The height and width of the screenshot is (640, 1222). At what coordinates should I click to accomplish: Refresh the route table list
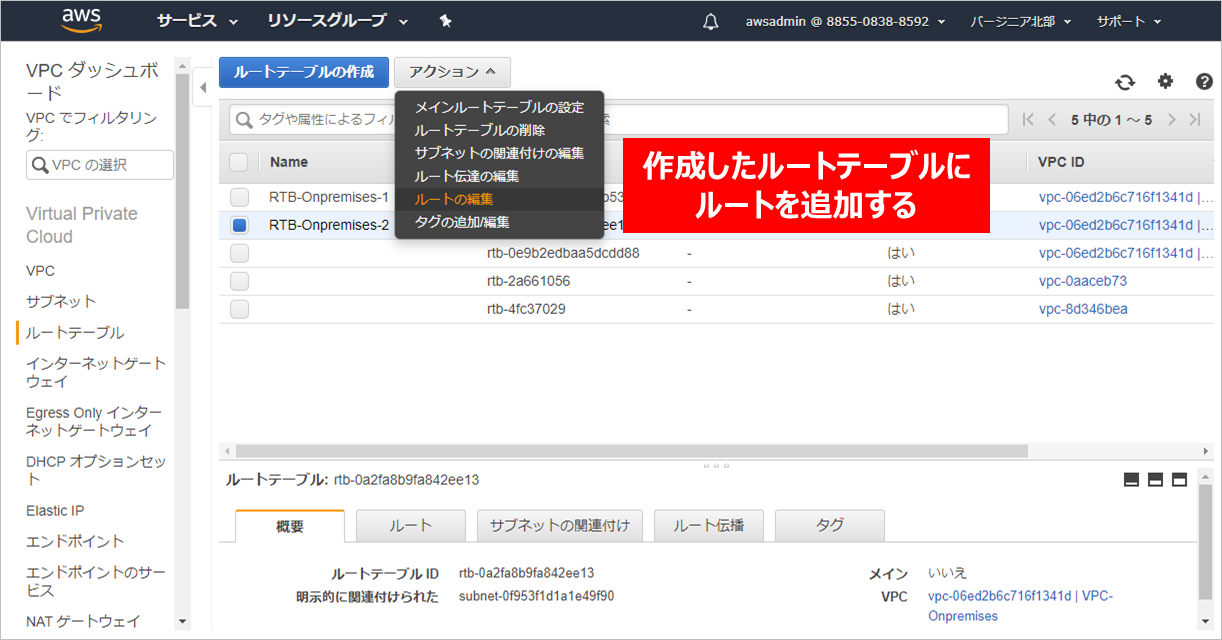pyautogui.click(x=1125, y=82)
